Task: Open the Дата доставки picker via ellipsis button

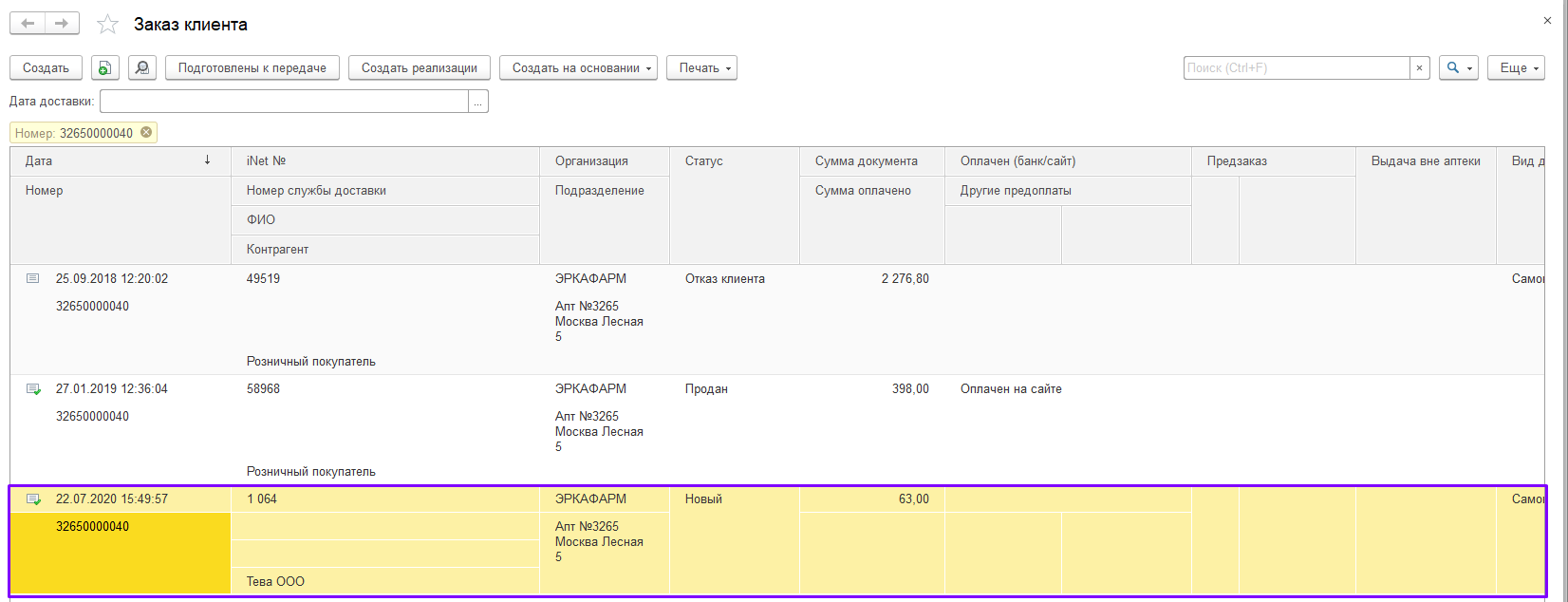Action: (x=478, y=102)
